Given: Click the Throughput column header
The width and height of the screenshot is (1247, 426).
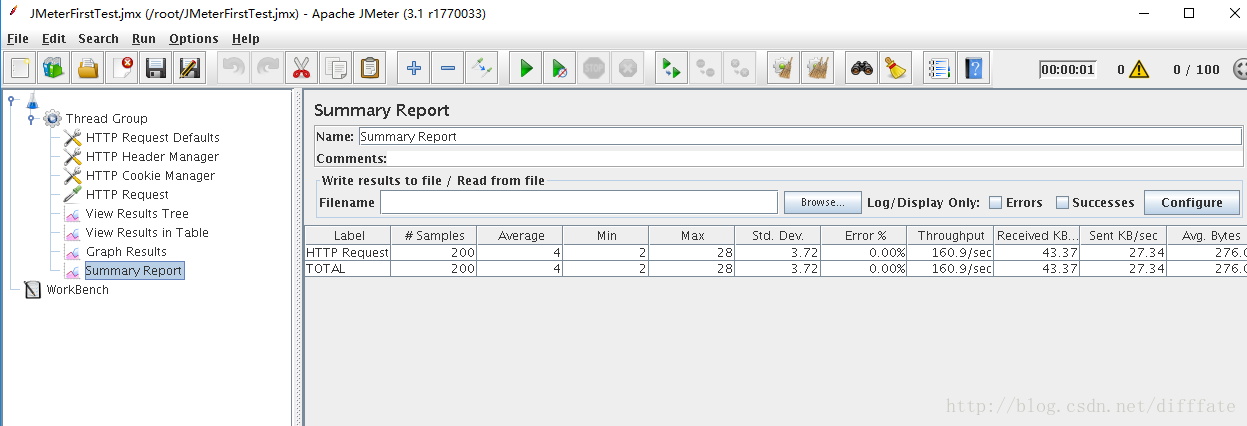Looking at the screenshot, I should tap(950, 235).
